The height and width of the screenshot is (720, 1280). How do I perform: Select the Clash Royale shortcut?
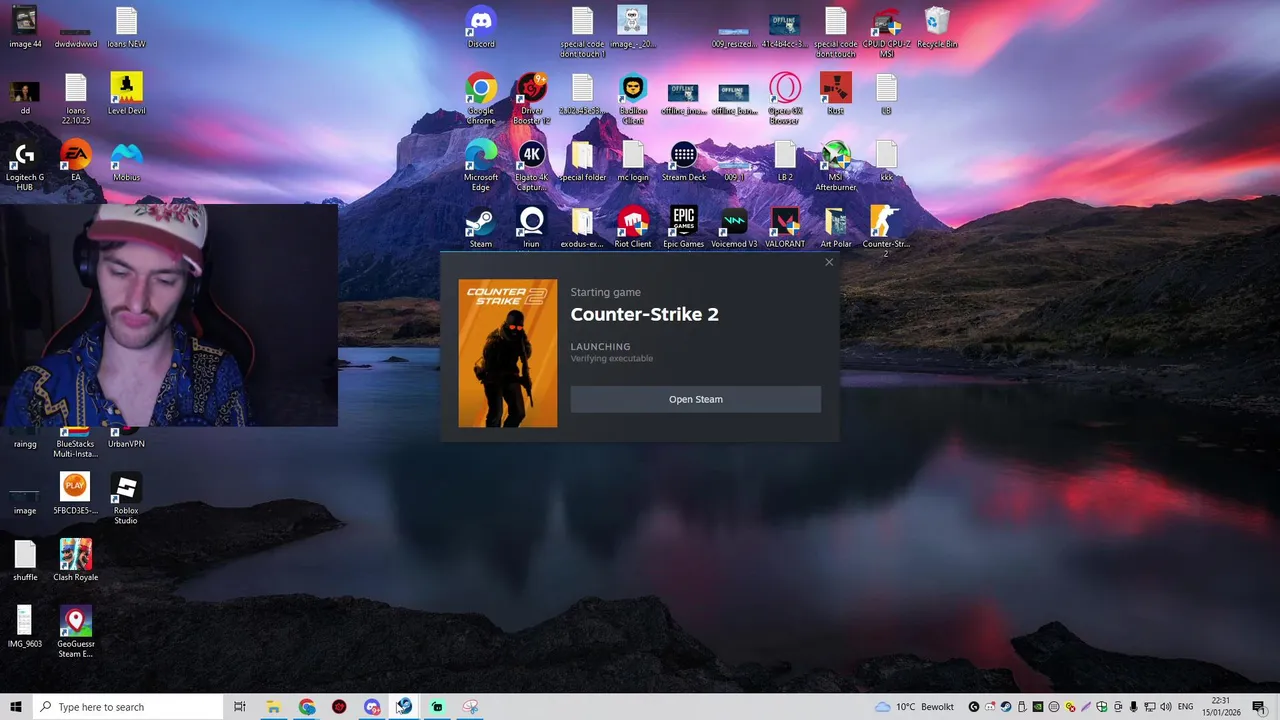[75, 560]
